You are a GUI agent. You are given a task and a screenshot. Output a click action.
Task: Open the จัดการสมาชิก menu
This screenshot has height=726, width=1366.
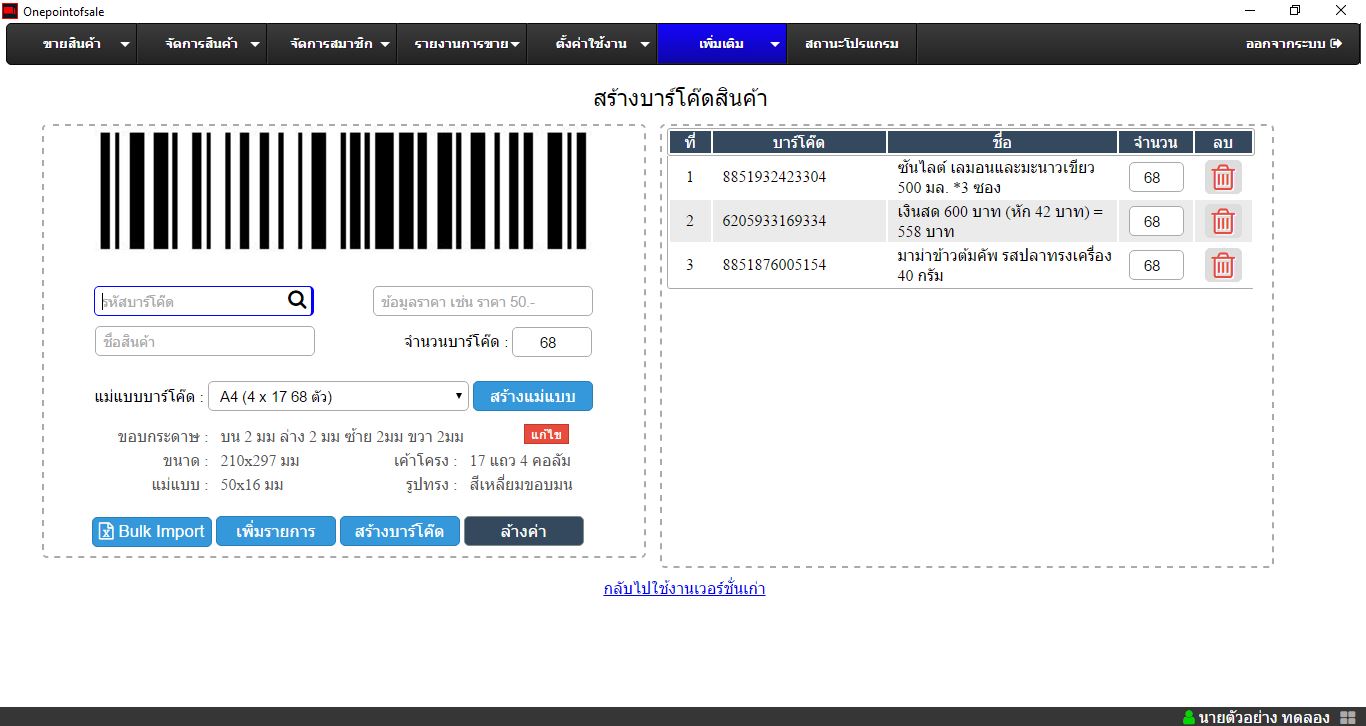[x=331, y=44]
